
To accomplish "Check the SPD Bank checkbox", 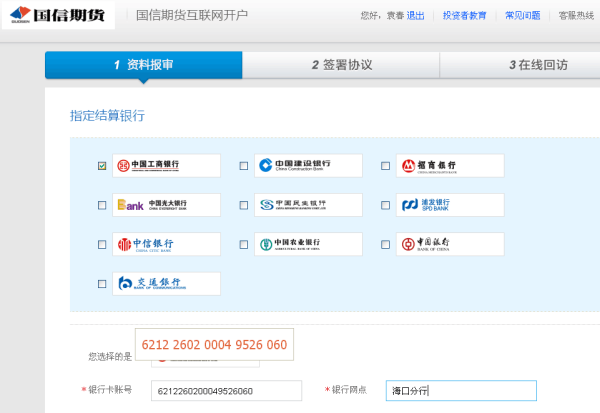I will pyautogui.click(x=385, y=205).
